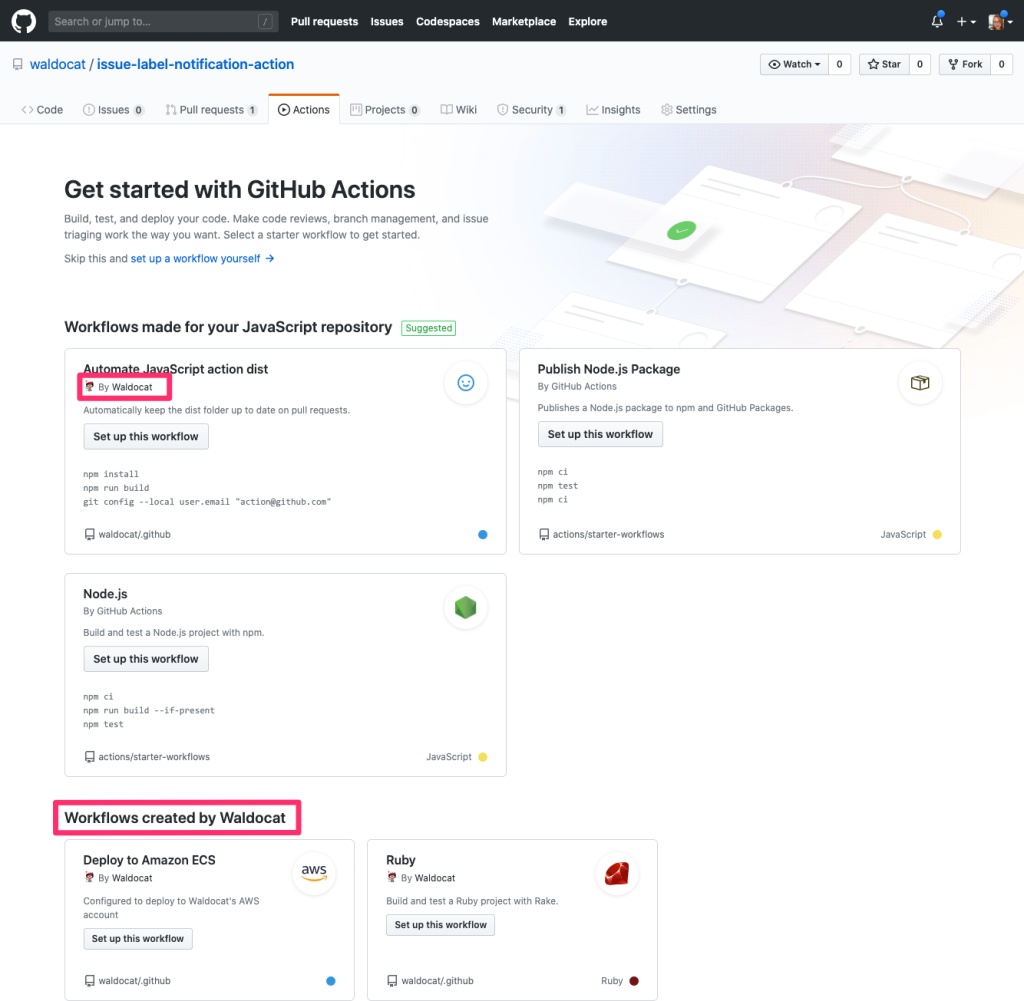
Task: Select the Insights tab
Action: coord(613,109)
